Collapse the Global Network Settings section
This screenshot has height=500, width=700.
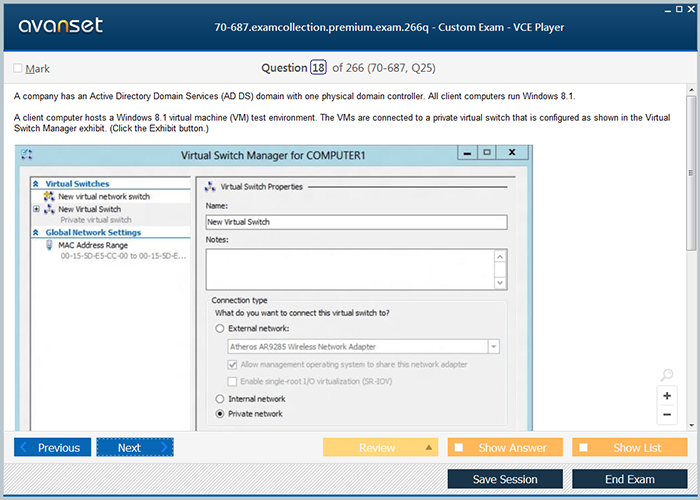(36, 232)
